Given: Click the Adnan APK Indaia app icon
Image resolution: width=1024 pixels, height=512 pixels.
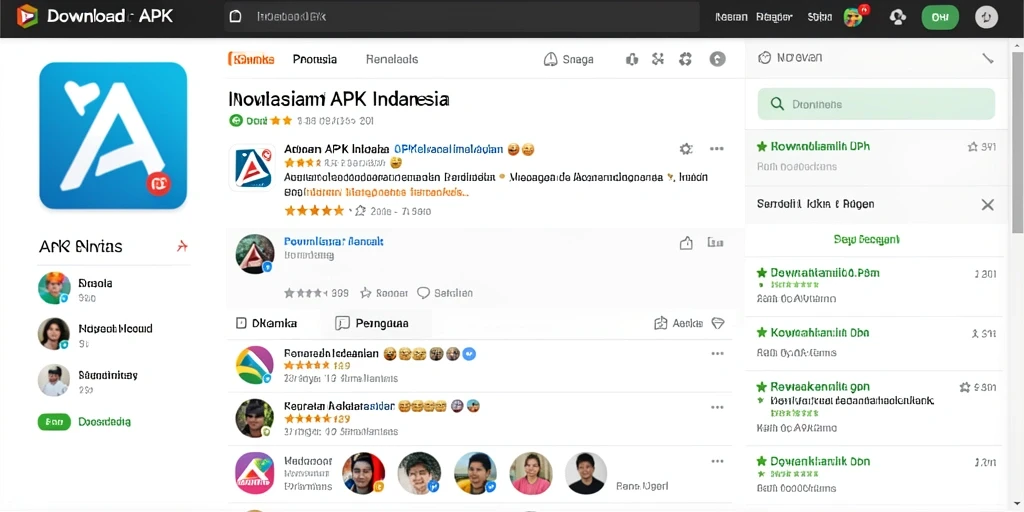Looking at the screenshot, I should tap(252, 168).
